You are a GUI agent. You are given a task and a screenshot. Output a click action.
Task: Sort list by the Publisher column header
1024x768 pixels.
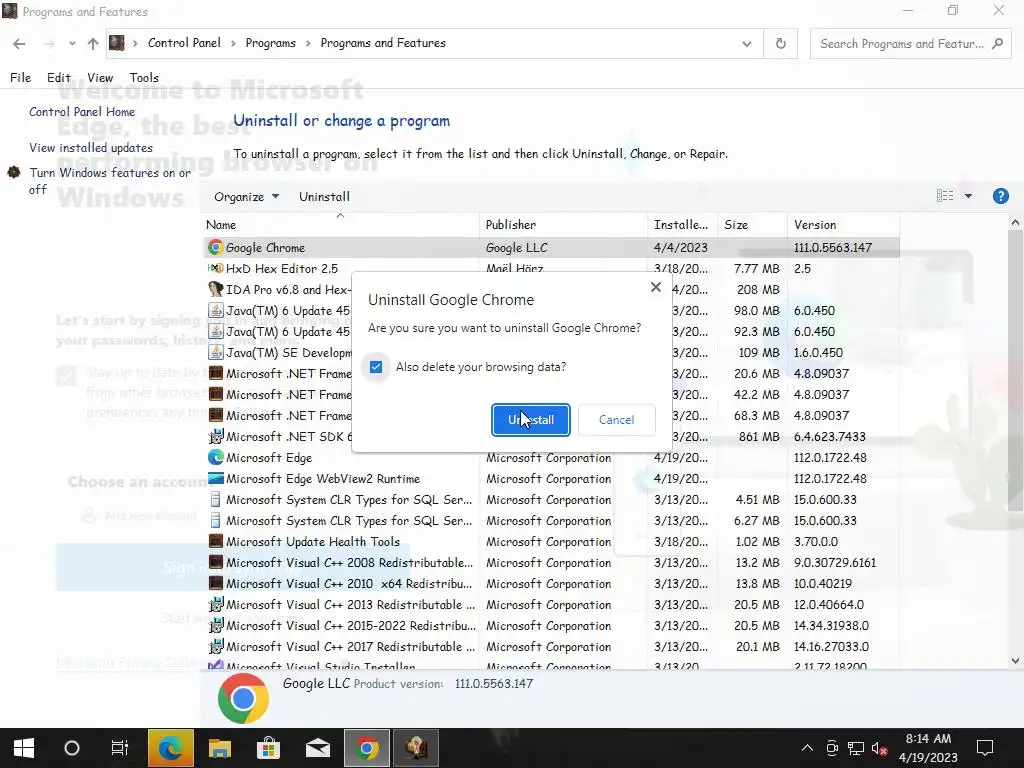tap(563, 225)
